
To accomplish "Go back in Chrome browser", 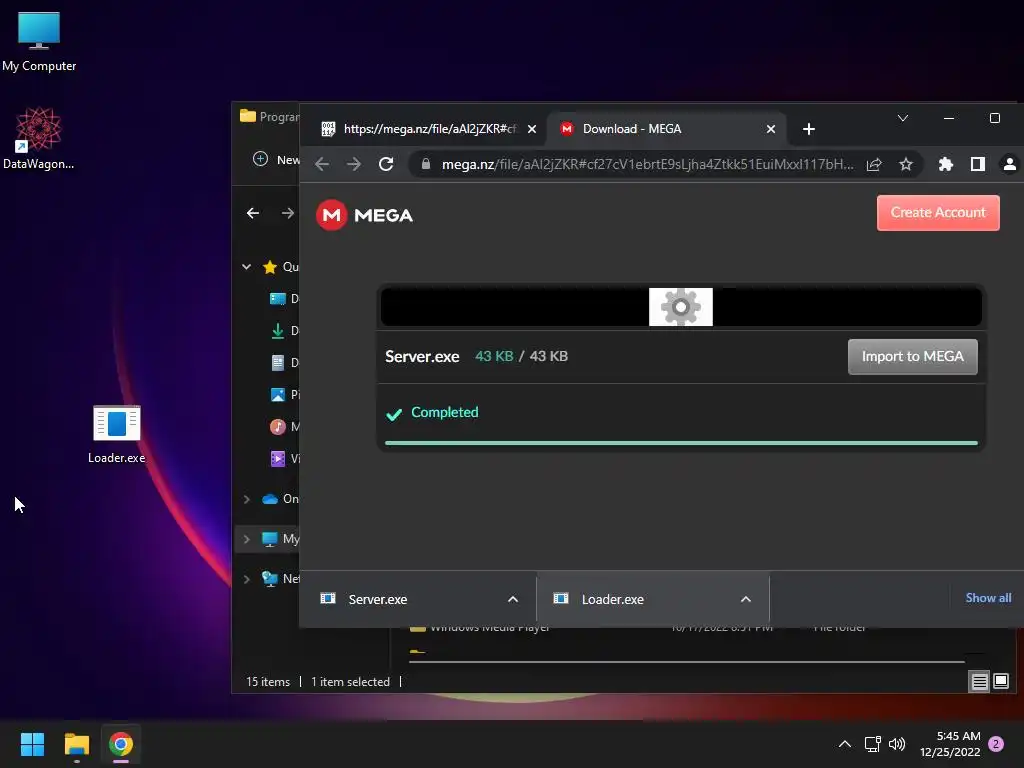I will [322, 164].
